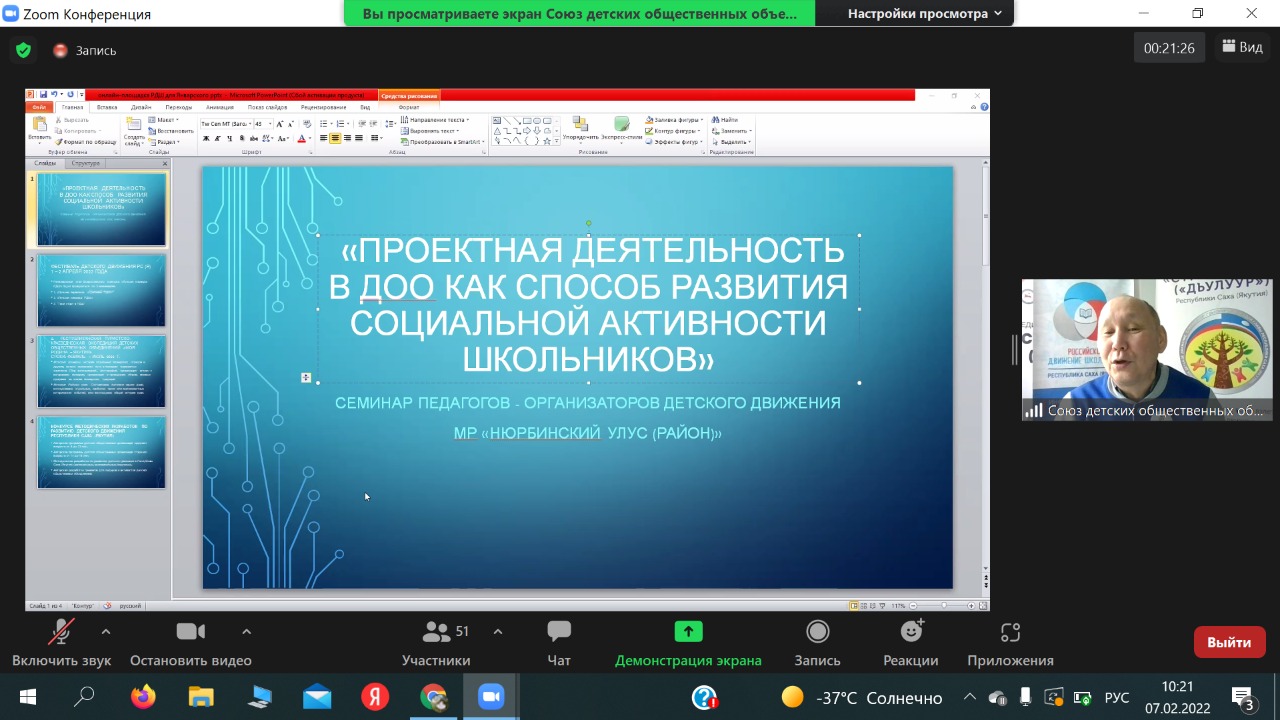
Task: Unmute microphone with Включить звук
Action: coord(61,643)
